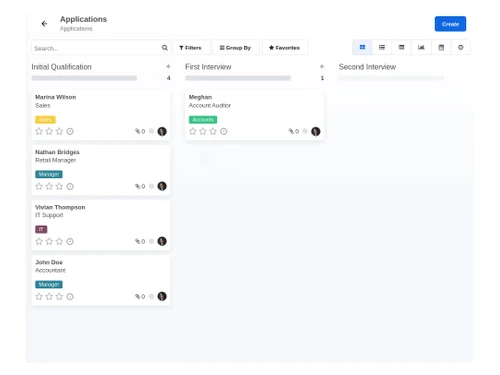Switch to List view
This screenshot has width=500, height=375.
(x=382, y=47)
